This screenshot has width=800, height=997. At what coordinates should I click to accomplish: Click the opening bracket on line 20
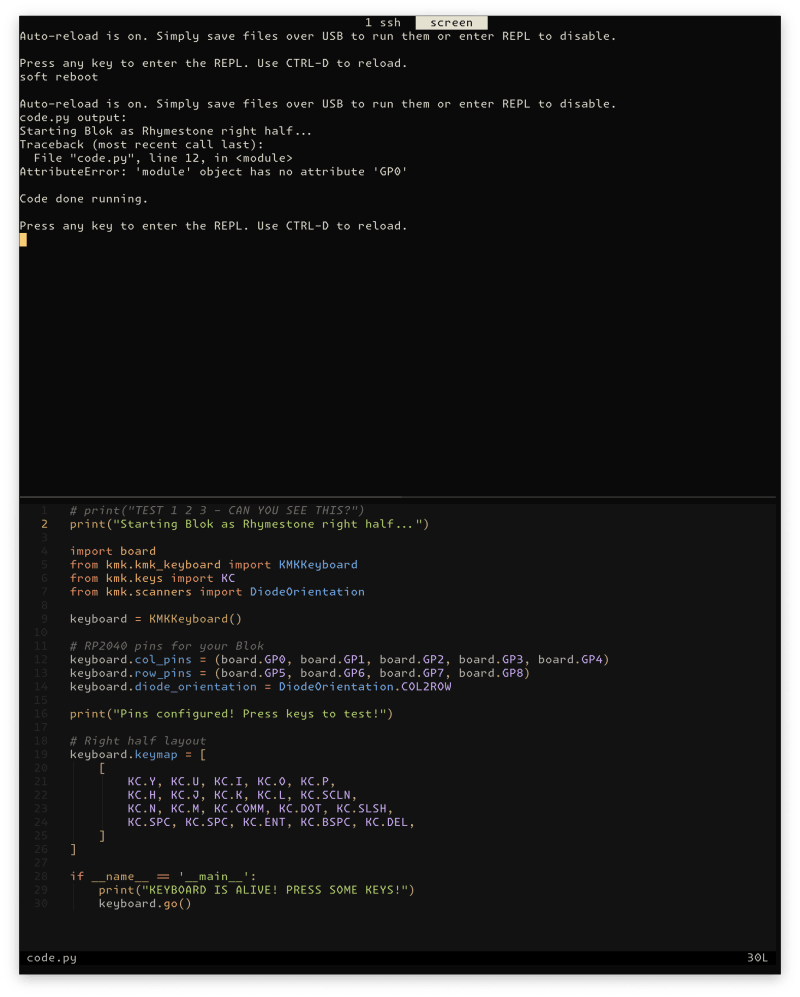pos(100,767)
